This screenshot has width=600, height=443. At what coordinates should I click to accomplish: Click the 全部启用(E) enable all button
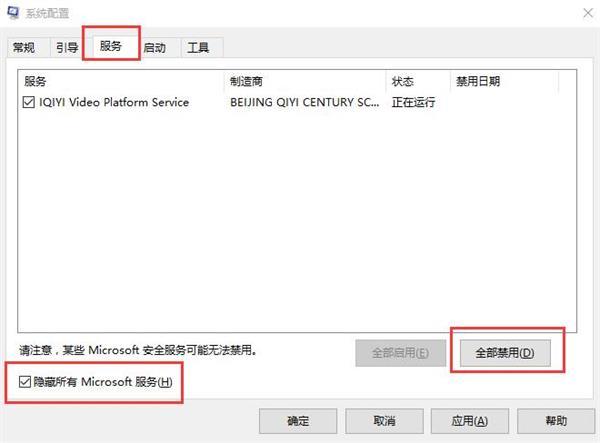[x=401, y=353]
